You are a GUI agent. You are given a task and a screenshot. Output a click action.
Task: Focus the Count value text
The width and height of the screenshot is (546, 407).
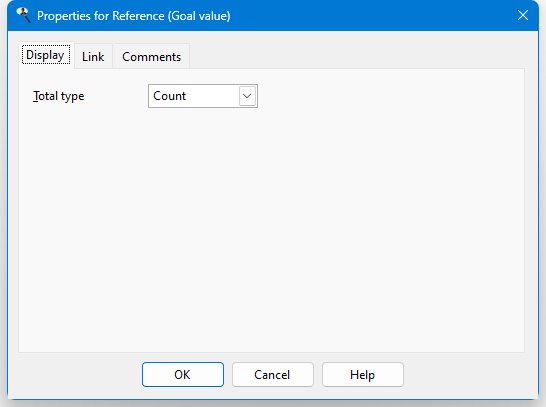pyautogui.click(x=170, y=96)
